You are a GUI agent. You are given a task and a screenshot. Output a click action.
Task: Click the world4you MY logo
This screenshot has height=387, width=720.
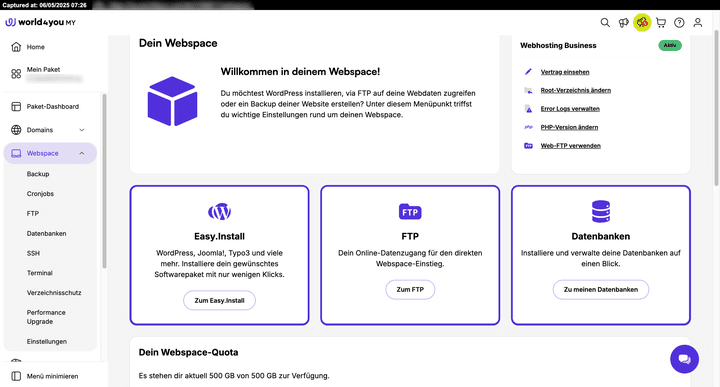click(40, 22)
